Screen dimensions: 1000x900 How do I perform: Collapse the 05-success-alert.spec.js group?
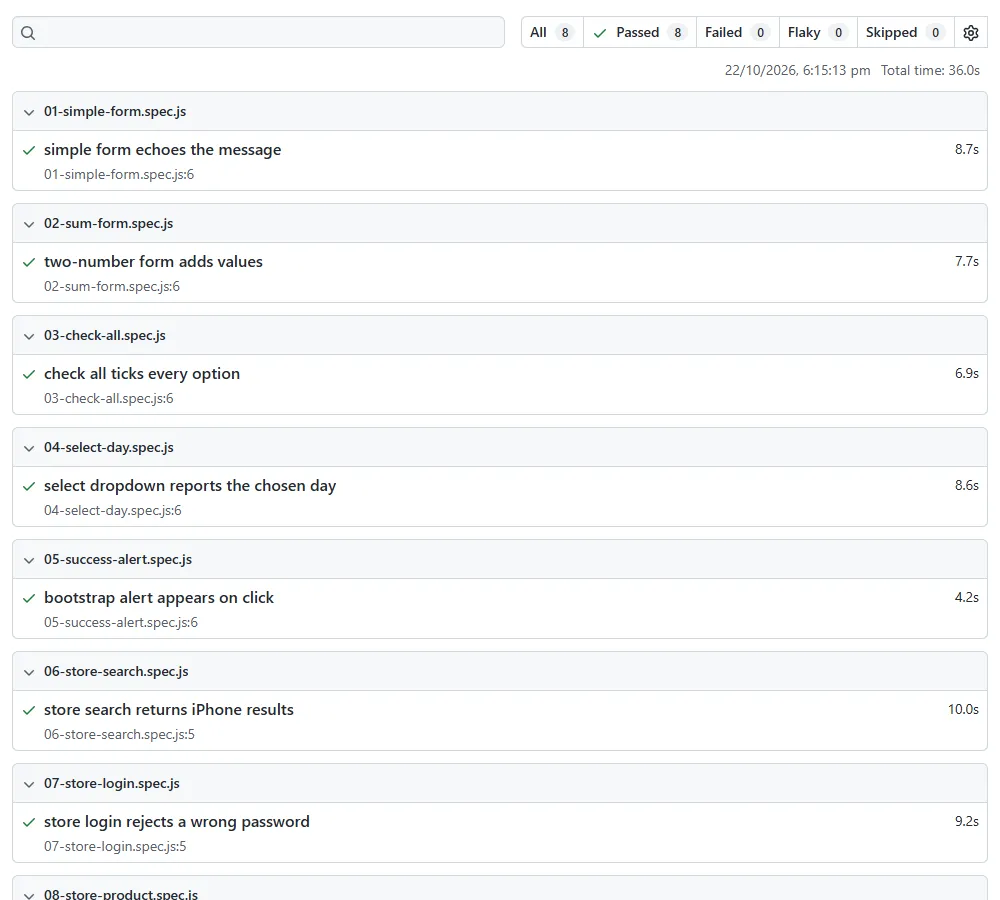tap(29, 560)
